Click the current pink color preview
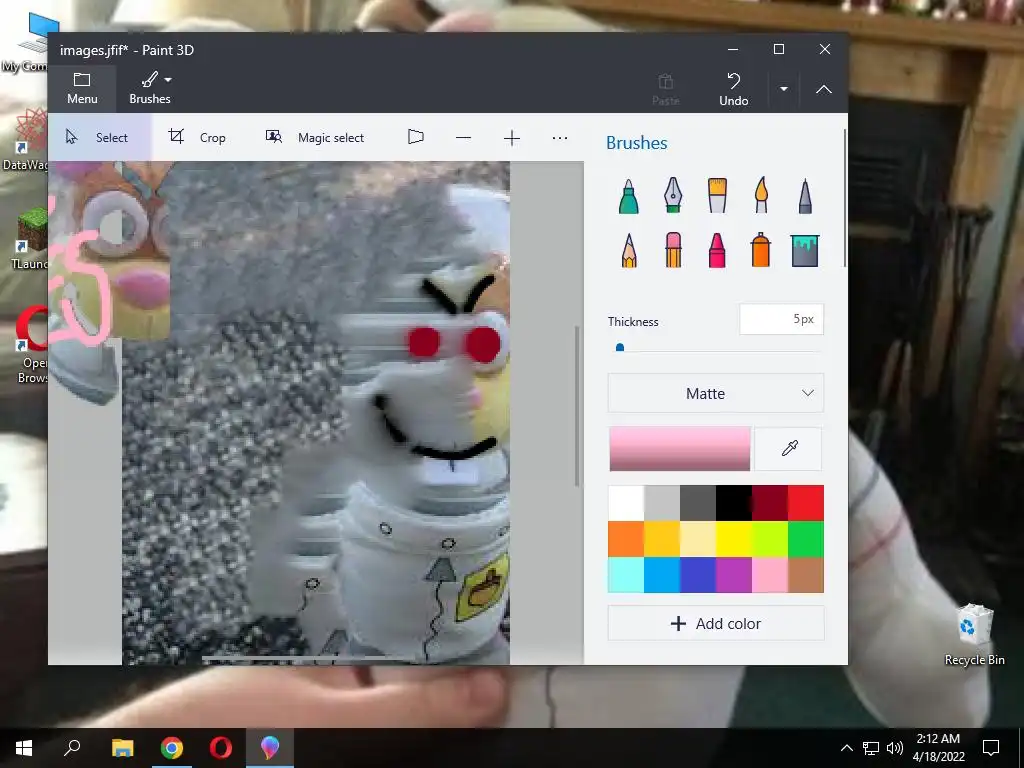This screenshot has height=768, width=1024. pos(680,449)
